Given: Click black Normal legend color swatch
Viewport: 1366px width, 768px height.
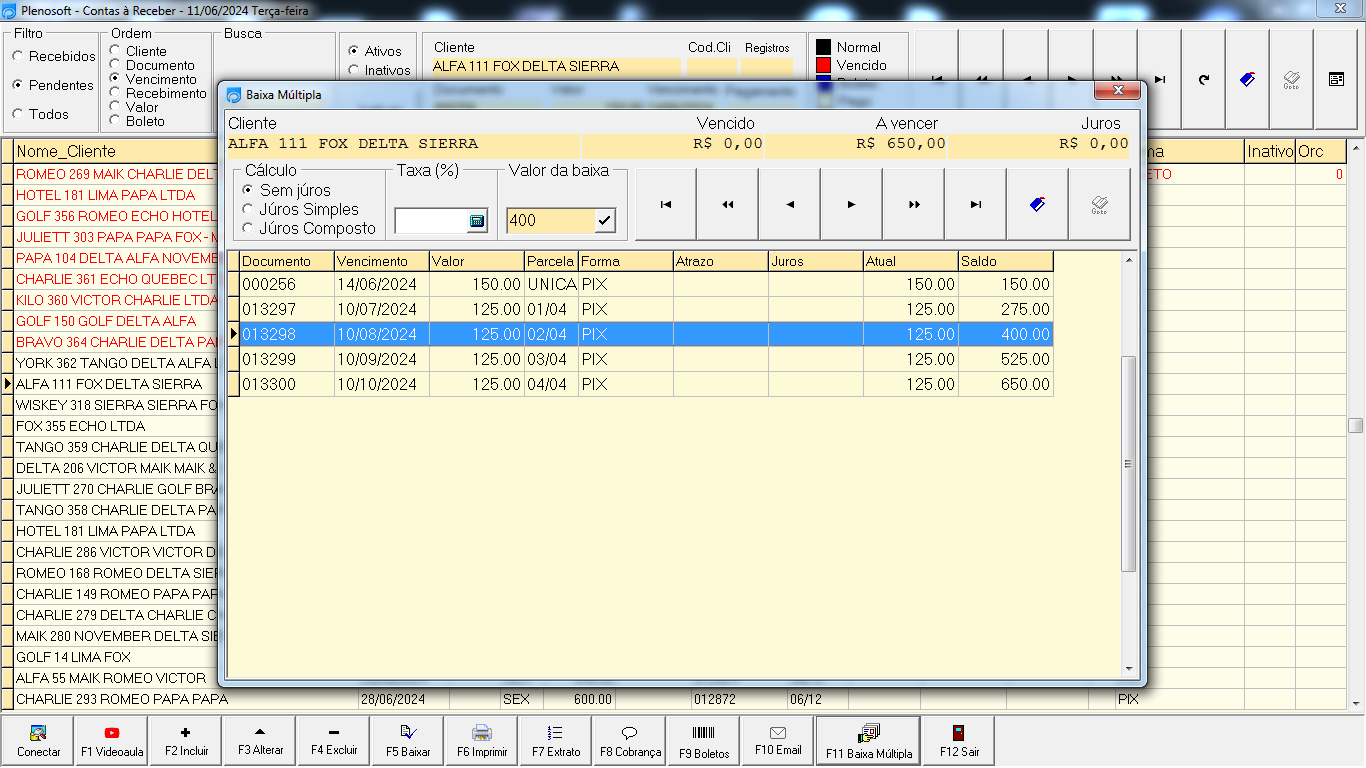Looking at the screenshot, I should tap(824, 47).
